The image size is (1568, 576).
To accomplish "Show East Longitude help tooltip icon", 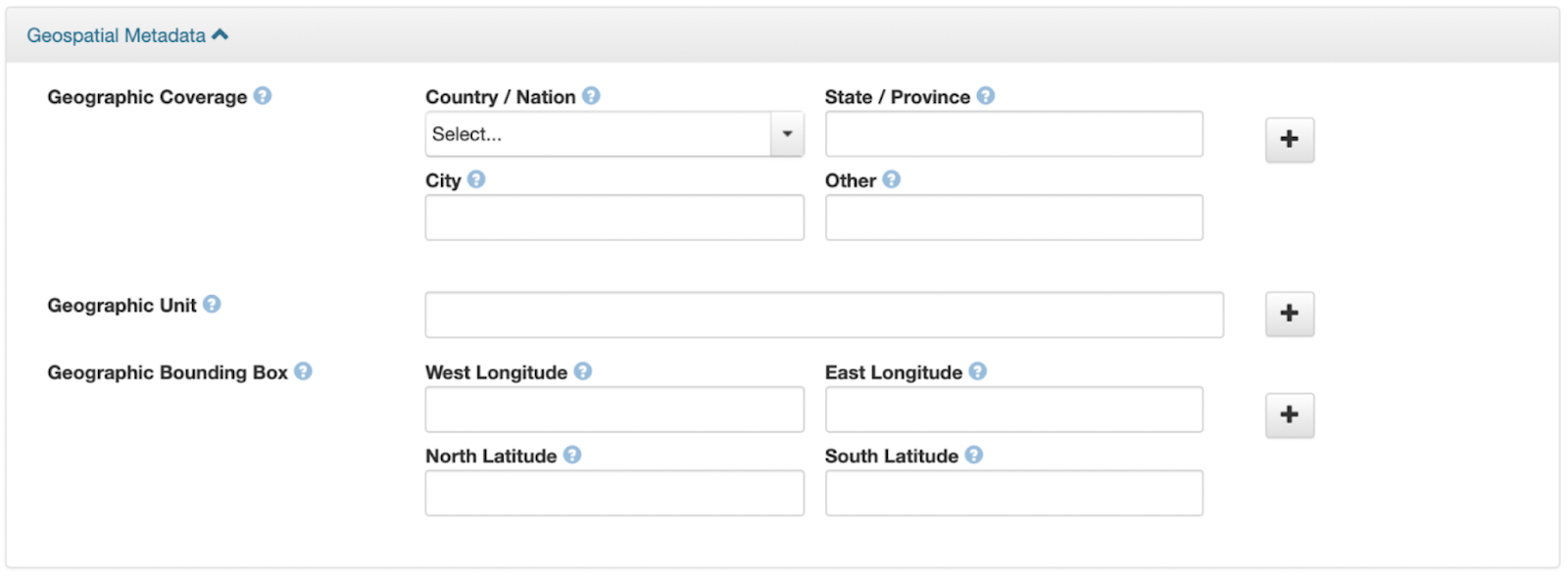I will pos(978,371).
